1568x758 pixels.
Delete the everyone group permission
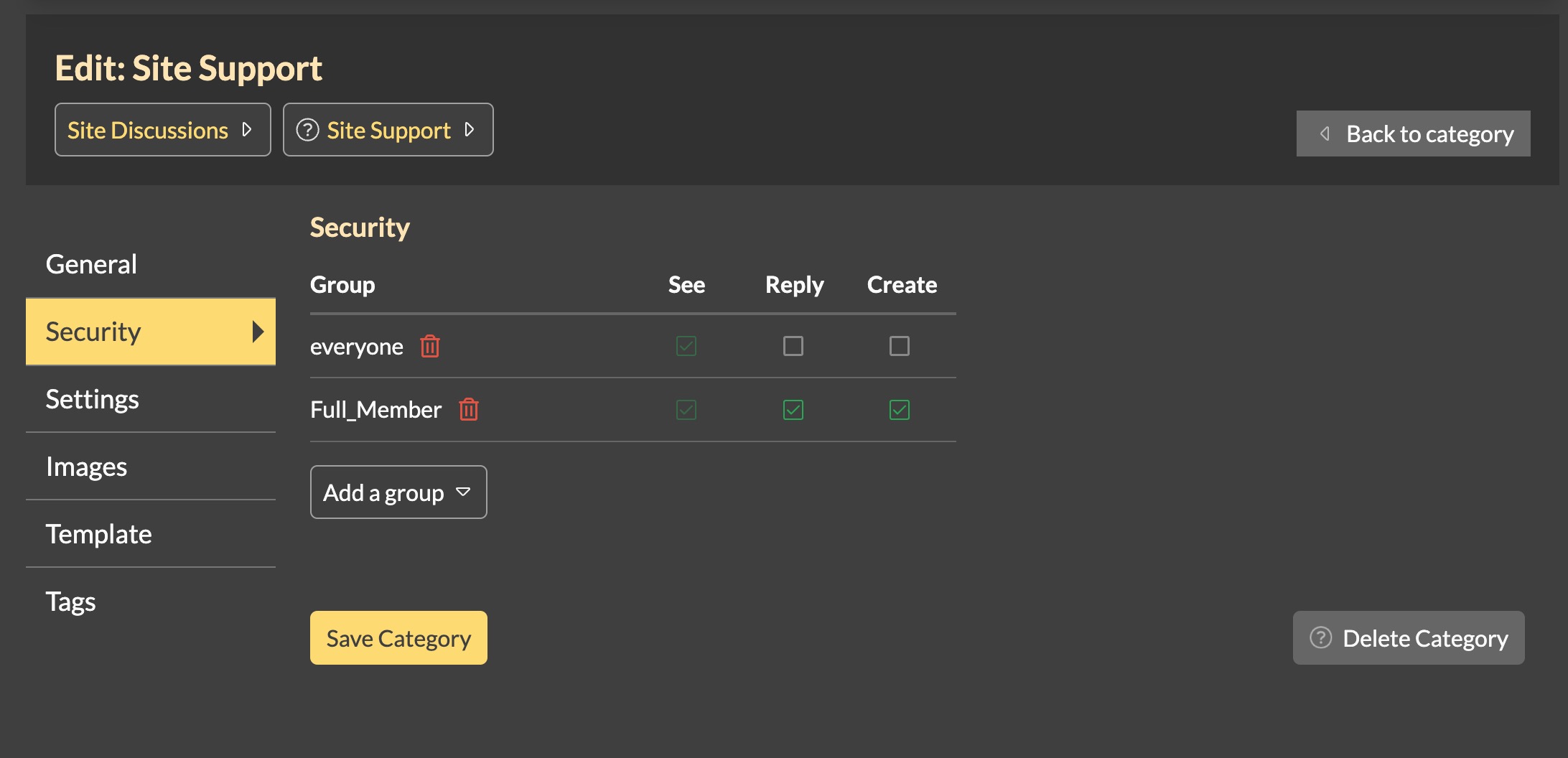coord(430,346)
